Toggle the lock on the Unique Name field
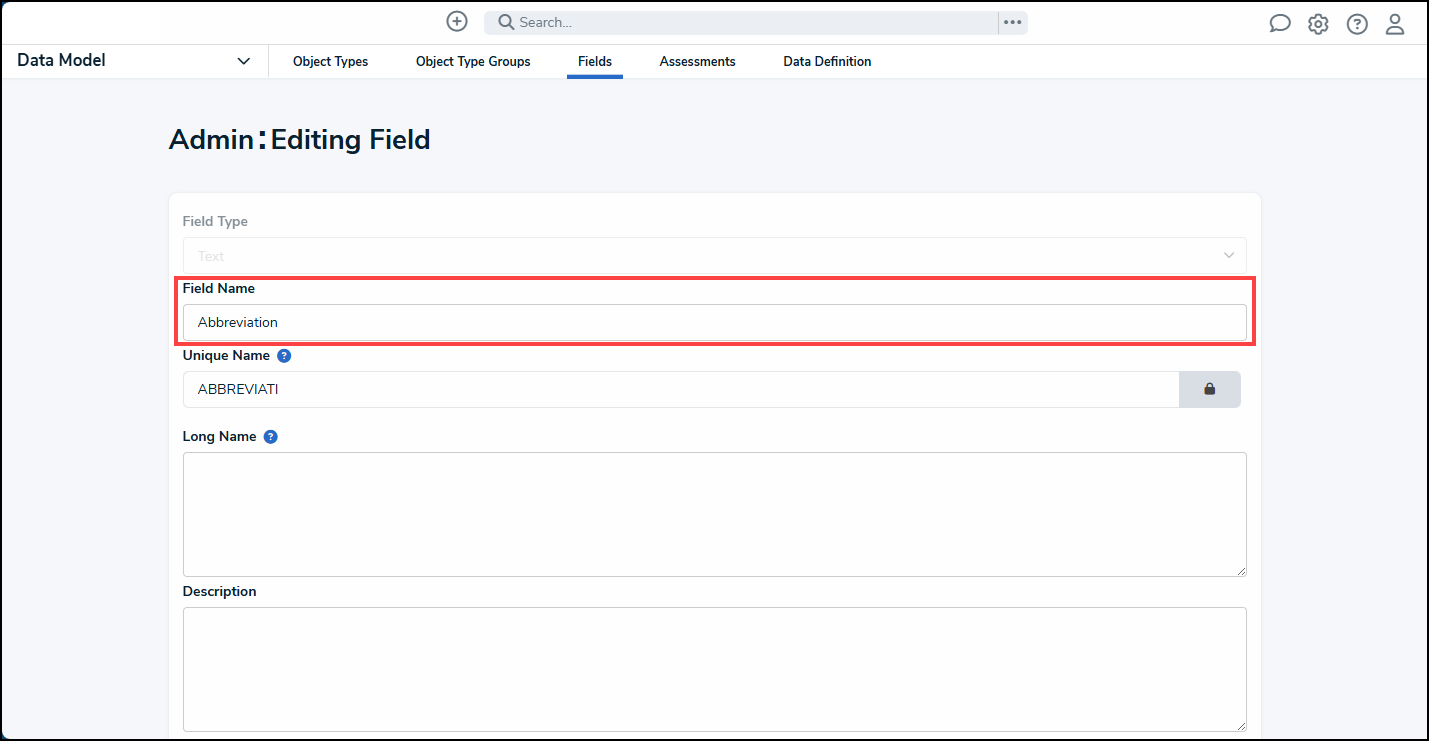Viewport: 1429px width, 741px height. point(1209,389)
